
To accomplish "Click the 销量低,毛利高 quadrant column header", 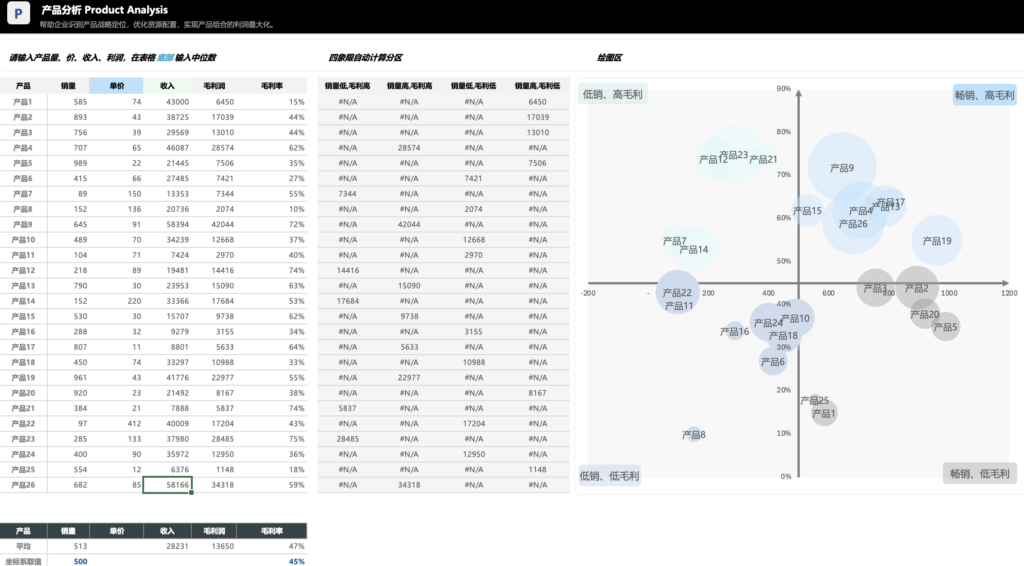I will (x=347, y=86).
